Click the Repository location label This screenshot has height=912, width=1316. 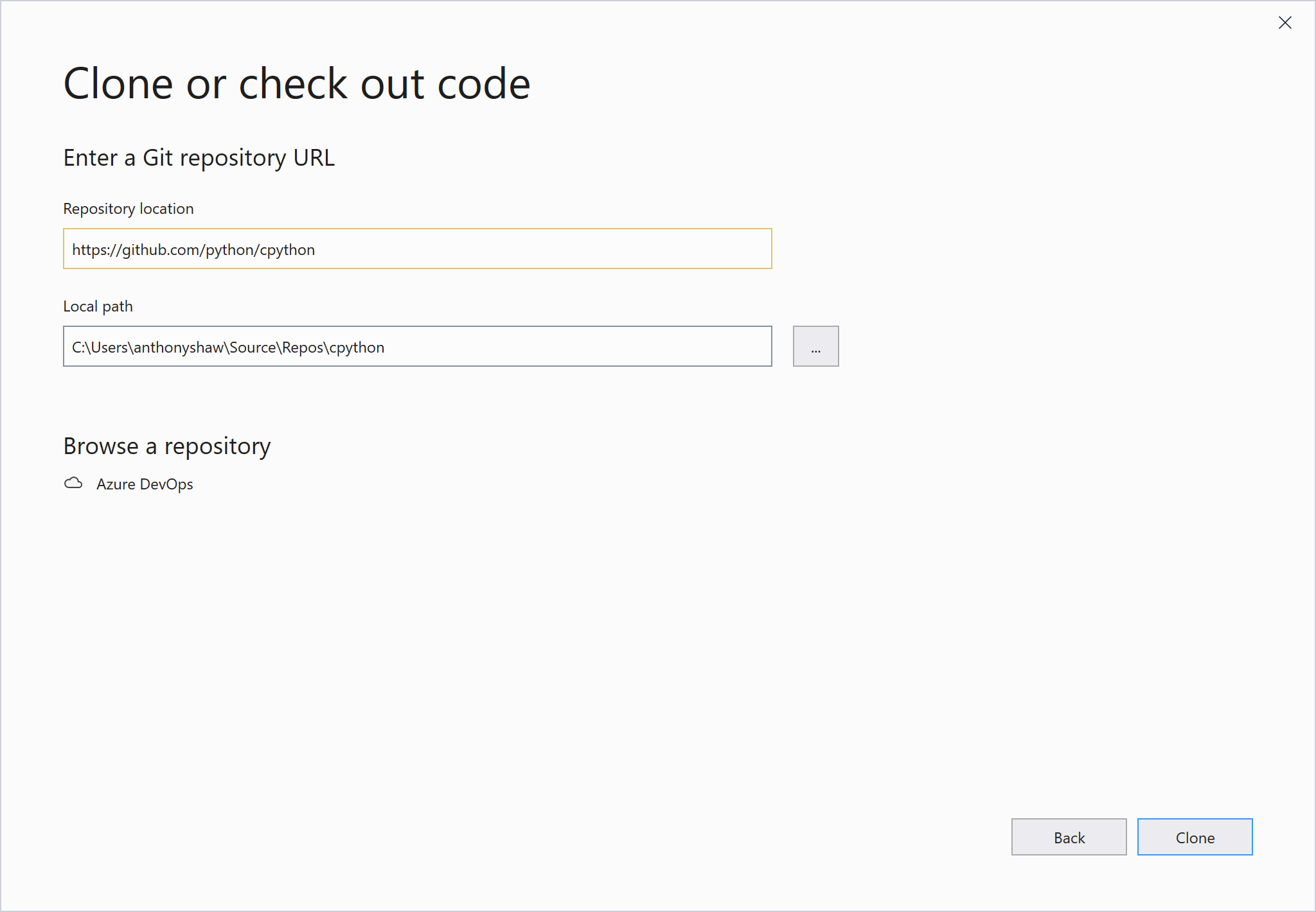coord(128,208)
